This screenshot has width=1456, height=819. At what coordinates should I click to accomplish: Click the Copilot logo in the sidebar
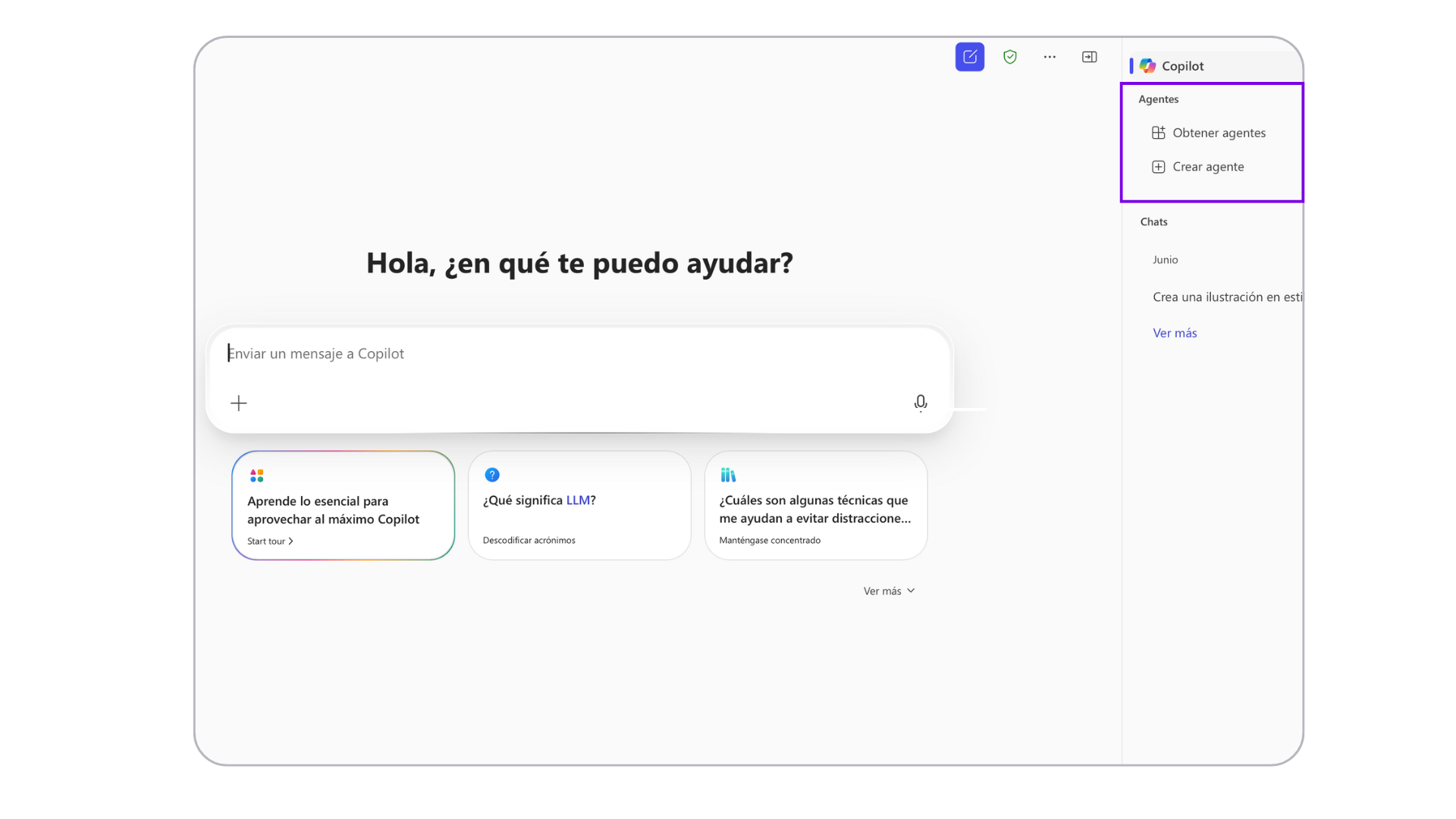[x=1147, y=66]
